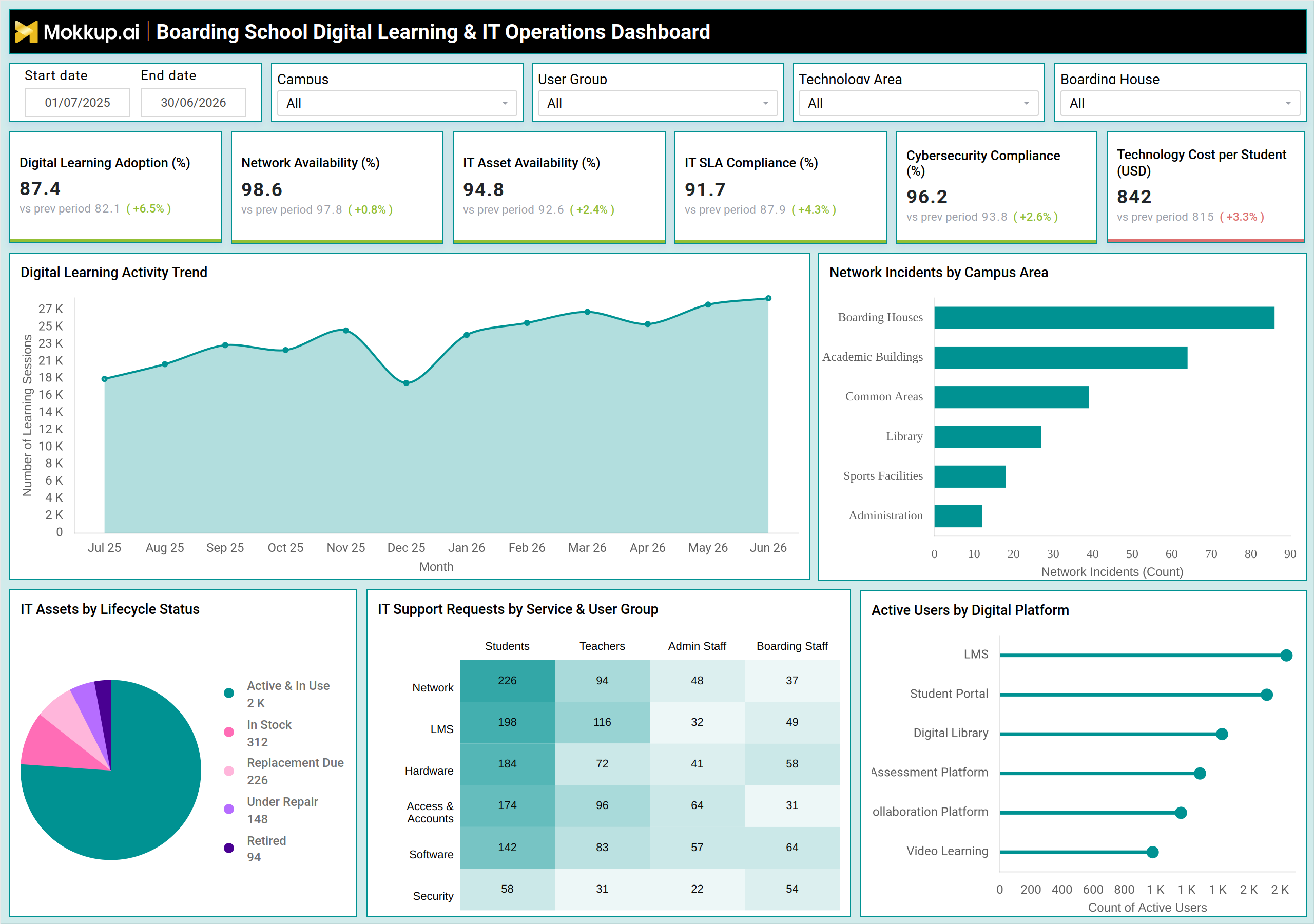The image size is (1314, 924).
Task: Click the Students column header
Action: pyautogui.click(x=507, y=646)
